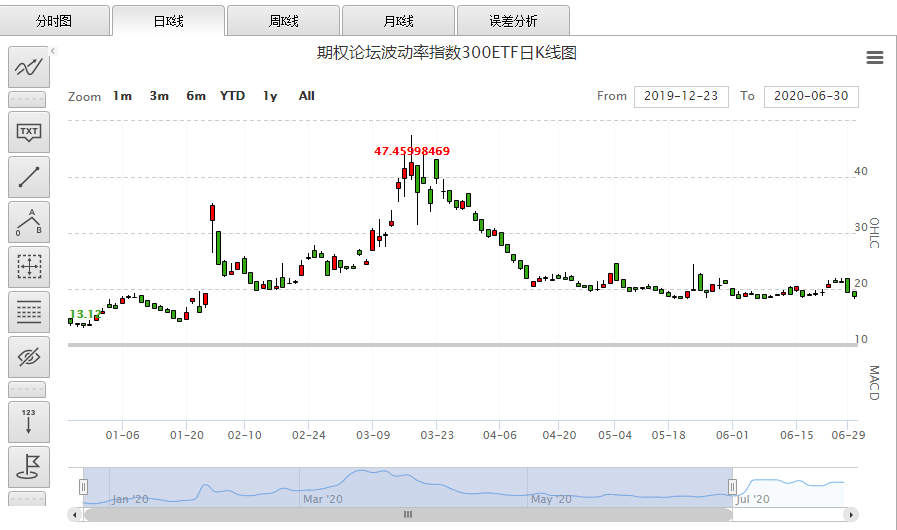This screenshot has height=530, width=897.
Task: Click the right navigator range handle
Action: pos(733,487)
